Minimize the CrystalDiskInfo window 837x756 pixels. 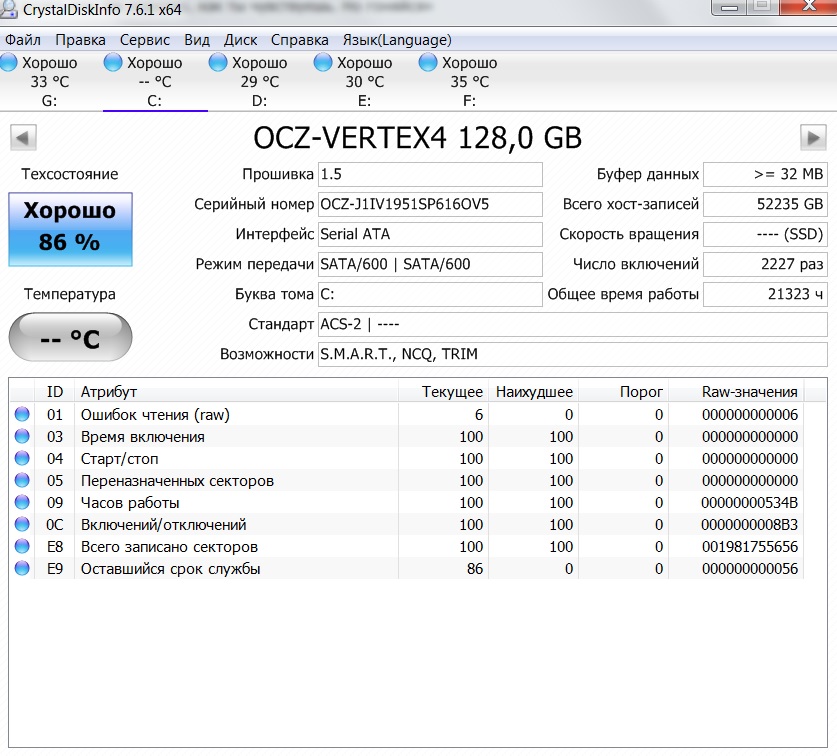click(729, 6)
